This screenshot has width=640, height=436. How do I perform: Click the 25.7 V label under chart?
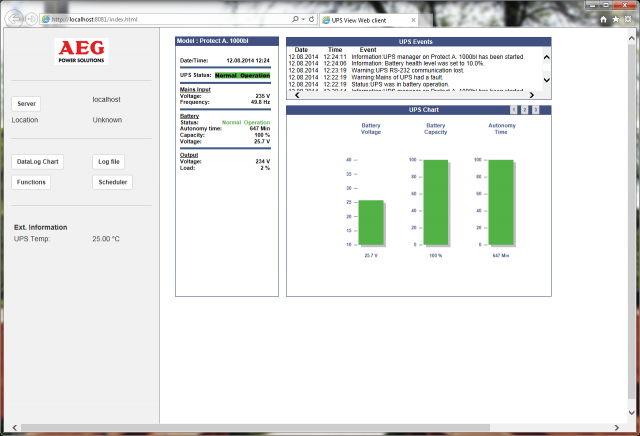[371, 256]
